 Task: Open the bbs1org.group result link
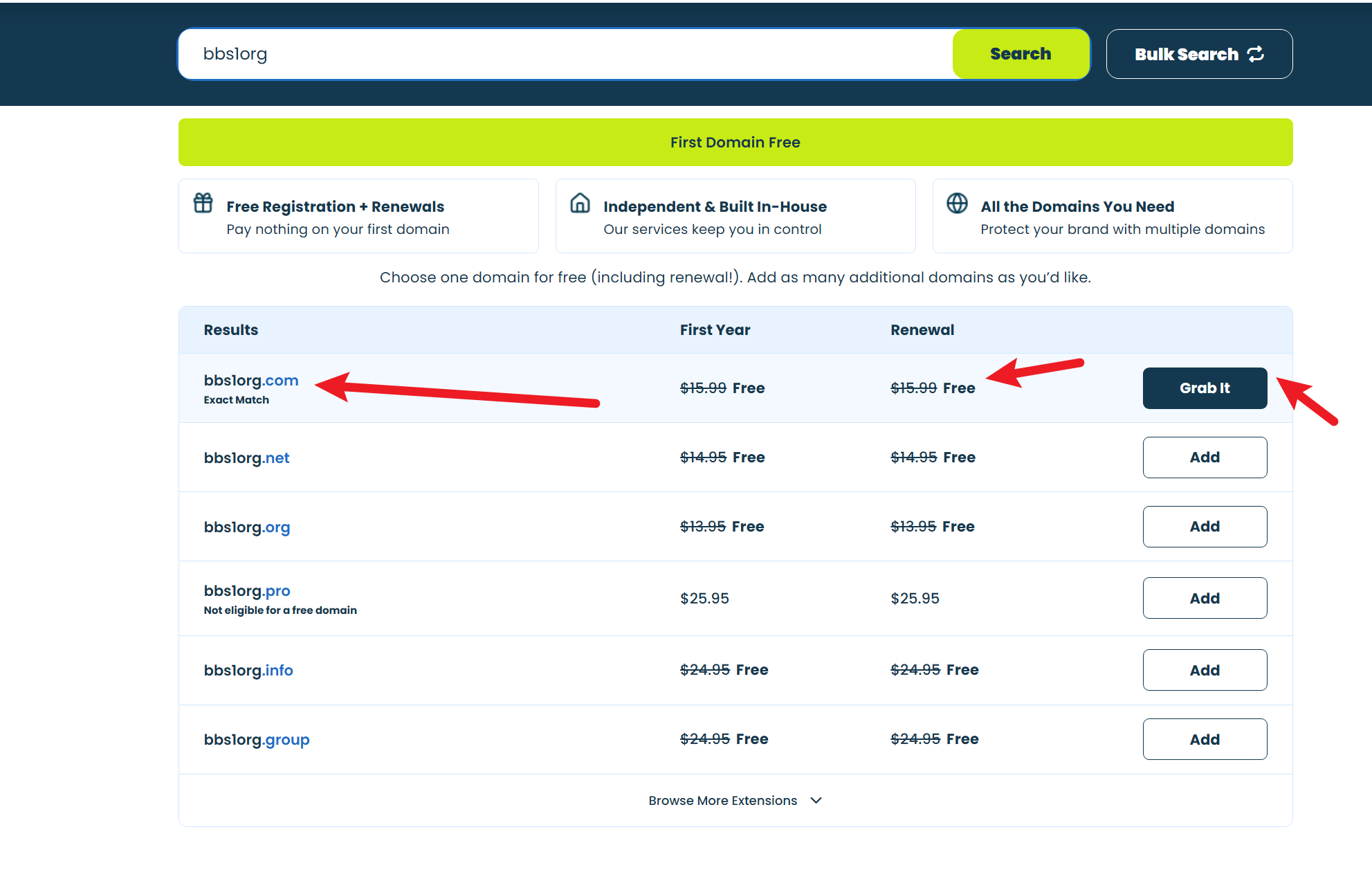257,740
